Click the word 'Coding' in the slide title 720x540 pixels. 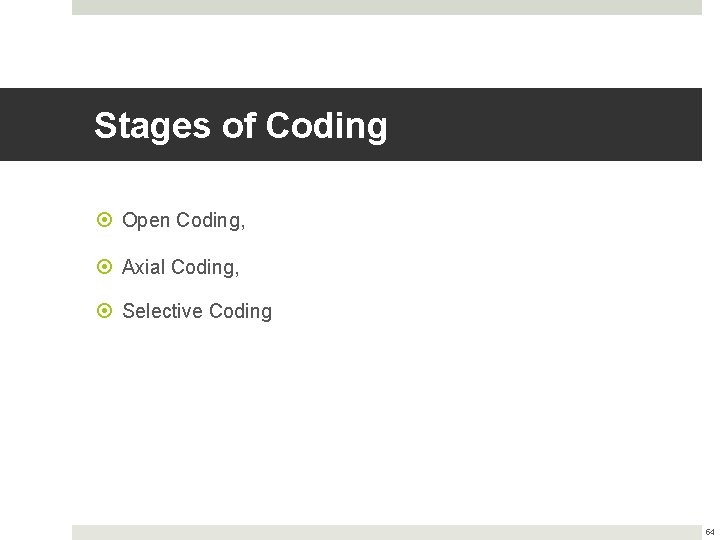[326, 126]
